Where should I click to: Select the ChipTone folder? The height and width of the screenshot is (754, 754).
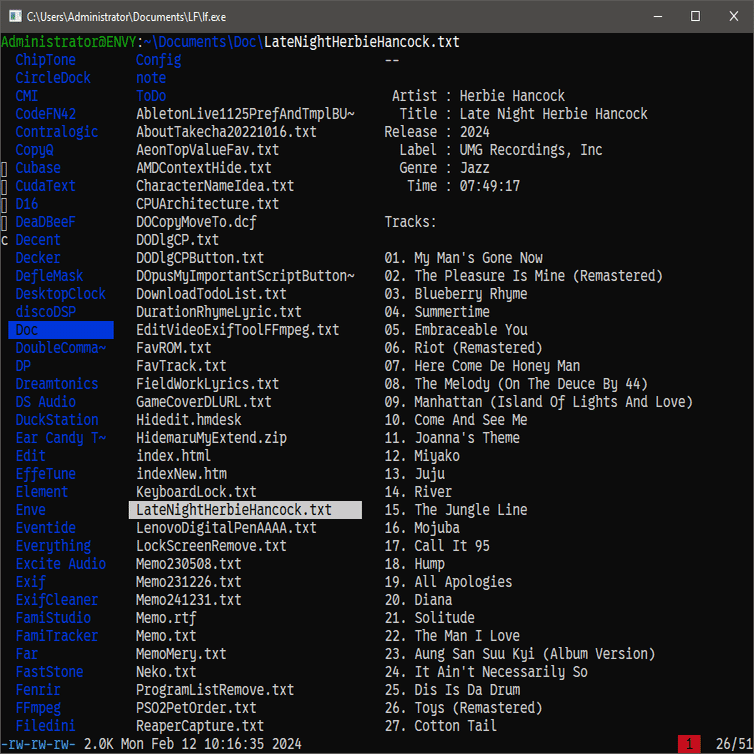[46, 60]
